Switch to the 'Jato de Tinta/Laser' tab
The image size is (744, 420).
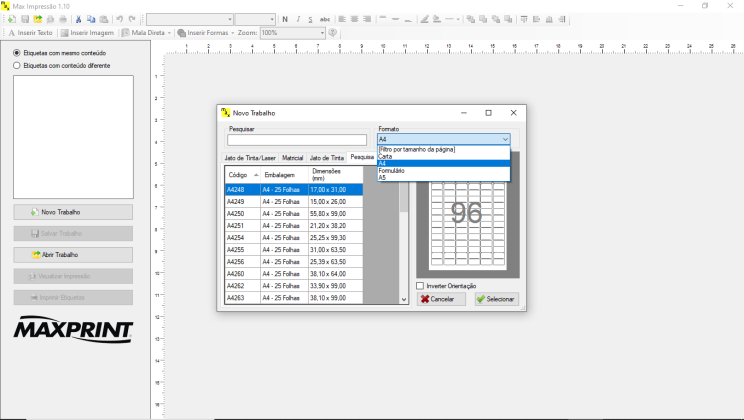pyautogui.click(x=250, y=158)
